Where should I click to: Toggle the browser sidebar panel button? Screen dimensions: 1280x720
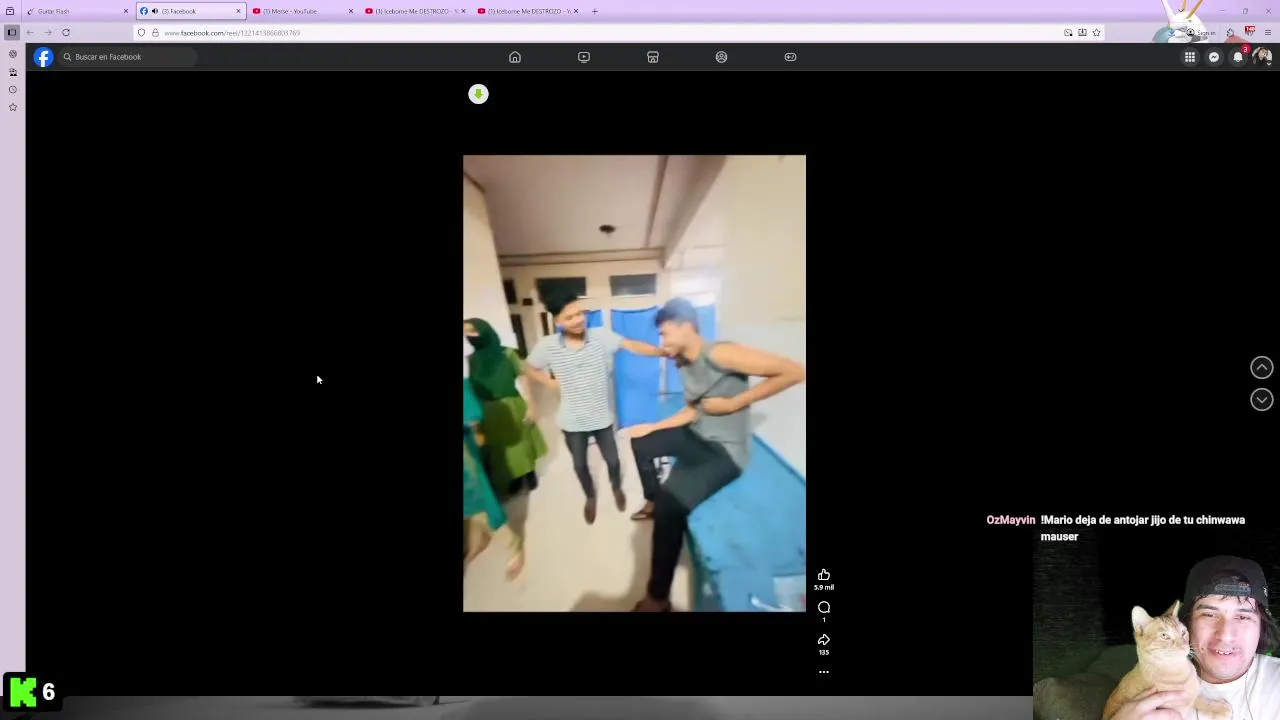point(12,32)
